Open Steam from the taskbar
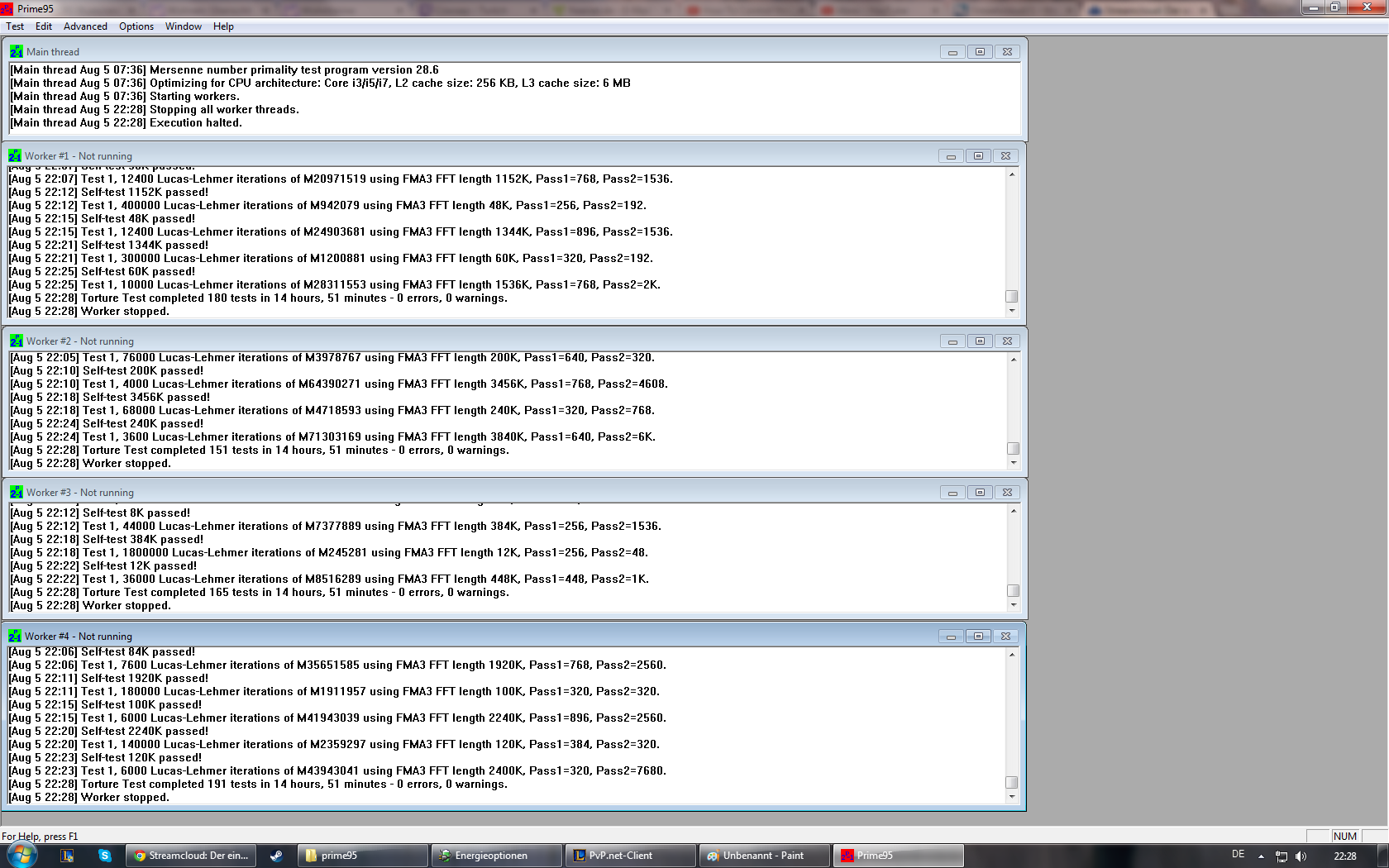 coord(276,856)
